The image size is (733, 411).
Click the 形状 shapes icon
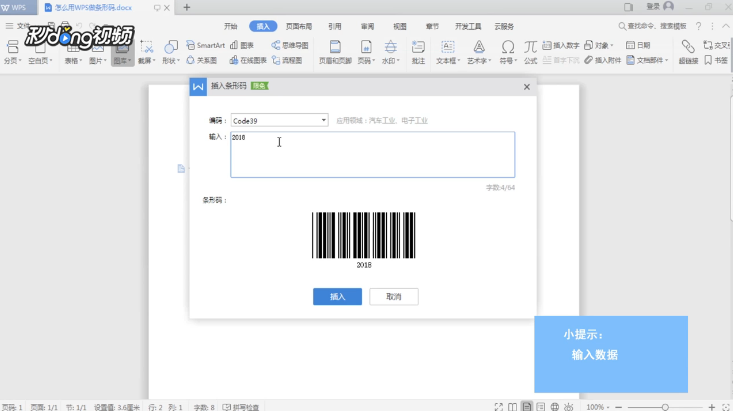[x=171, y=47]
